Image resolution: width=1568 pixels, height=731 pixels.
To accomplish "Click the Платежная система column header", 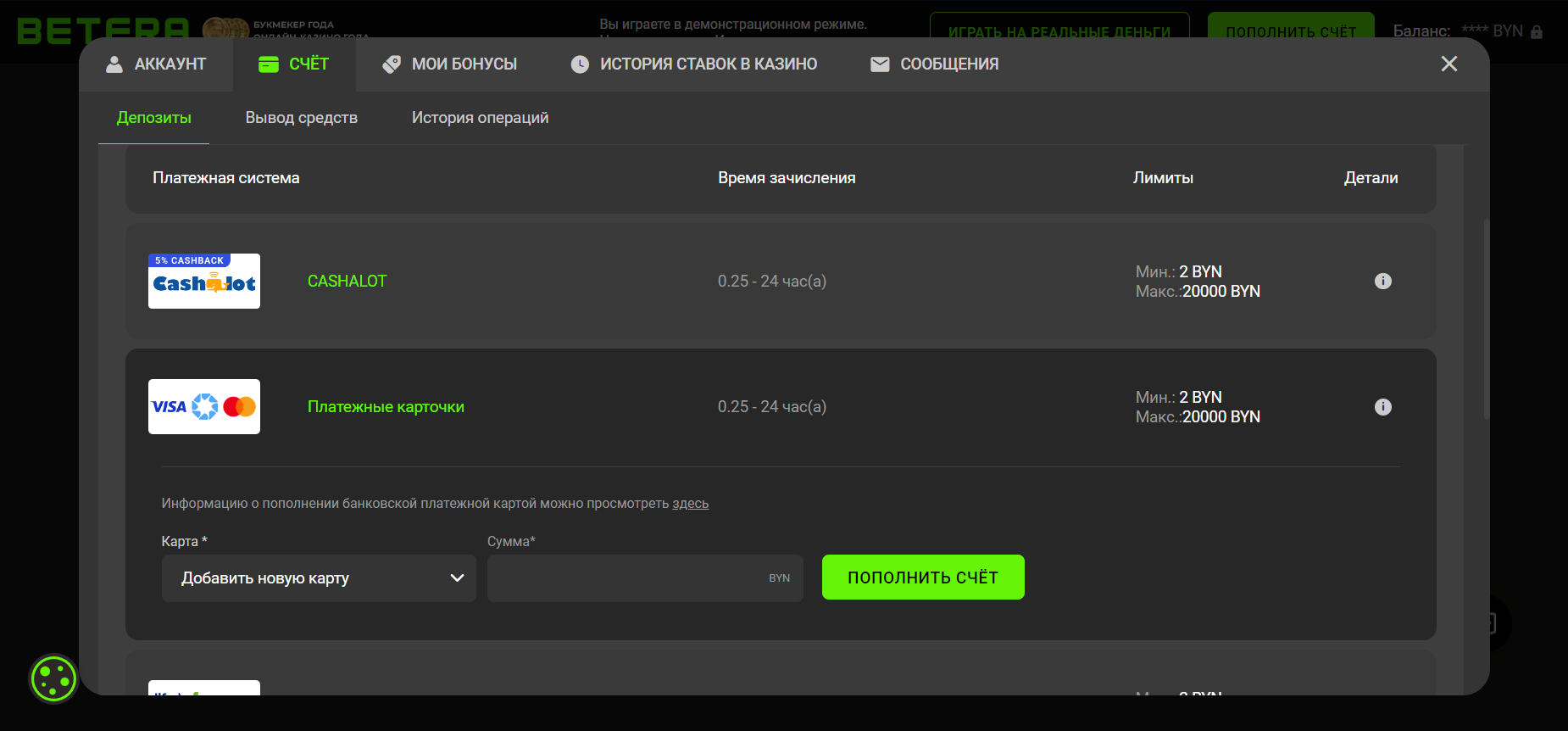I will pyautogui.click(x=226, y=178).
